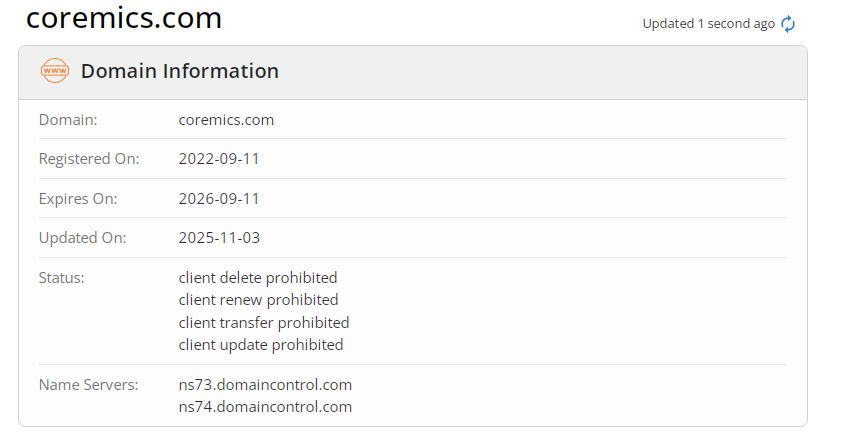The height and width of the screenshot is (435, 846).
Task: Click the 'Expires On:' label
Action: tap(78, 199)
